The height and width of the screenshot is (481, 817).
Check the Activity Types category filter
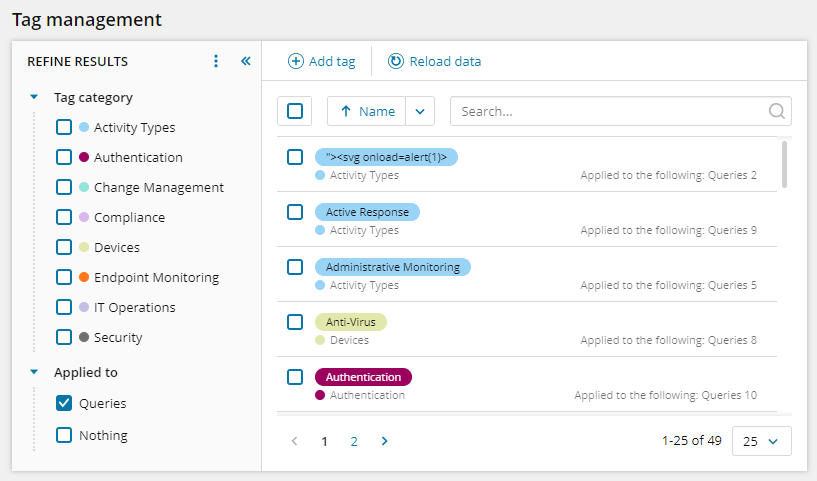tap(64, 127)
